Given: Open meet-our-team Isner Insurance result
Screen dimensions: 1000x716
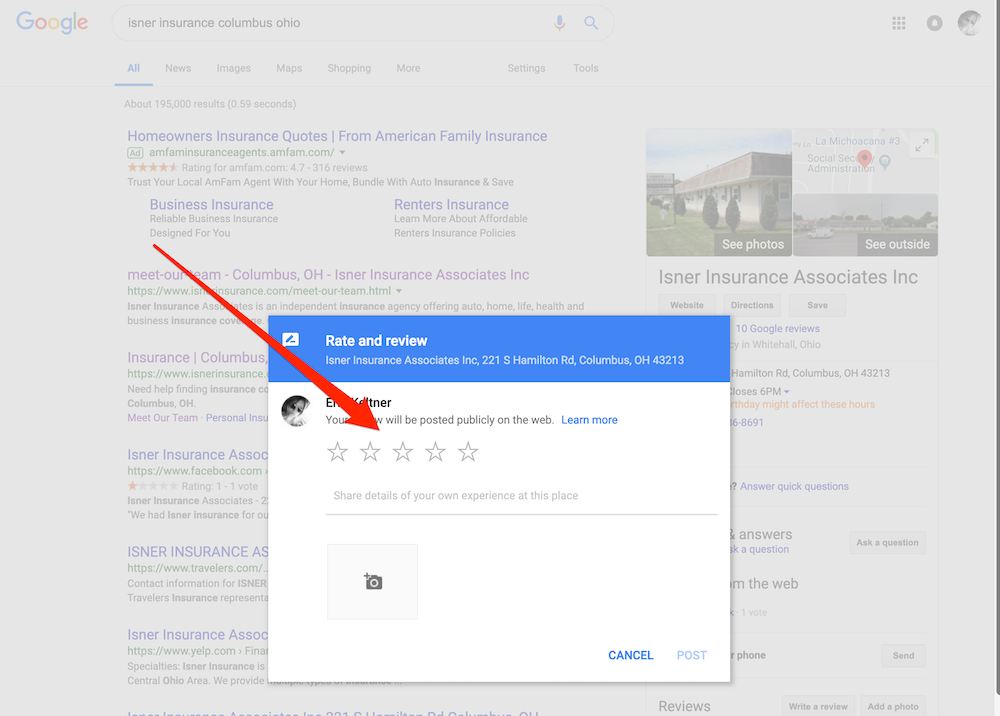Looking at the screenshot, I should (x=328, y=275).
